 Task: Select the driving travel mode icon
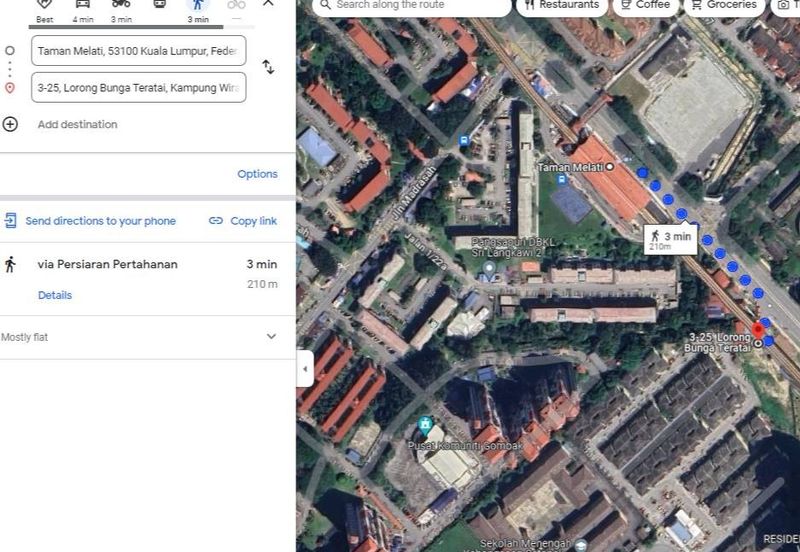click(x=82, y=6)
